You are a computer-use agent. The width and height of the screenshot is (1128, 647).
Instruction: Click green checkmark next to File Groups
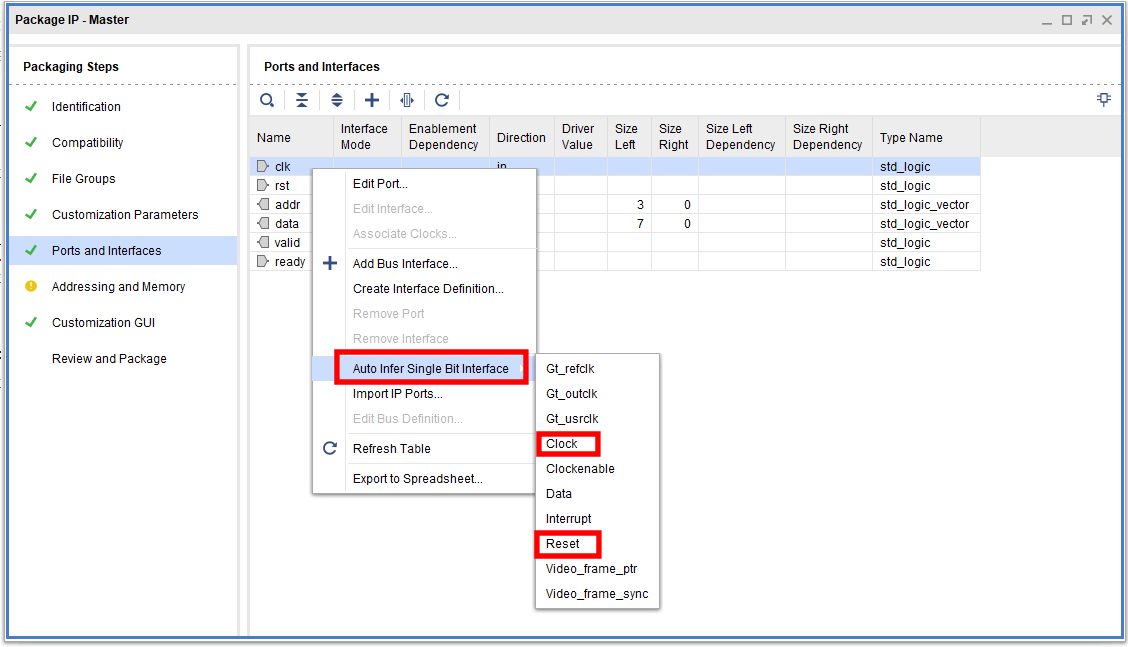tap(31, 178)
